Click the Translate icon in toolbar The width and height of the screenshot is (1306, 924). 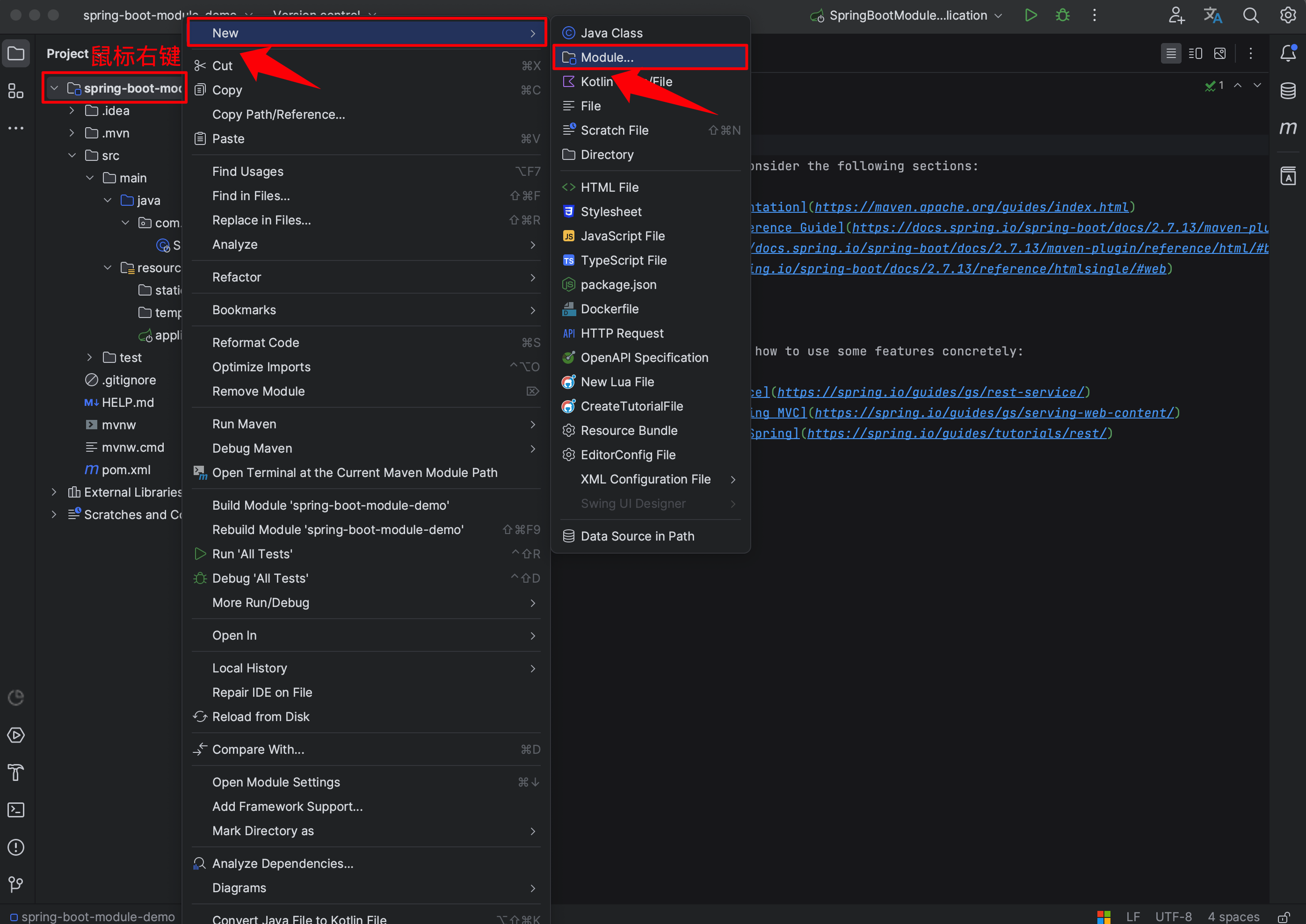pyautogui.click(x=1212, y=15)
